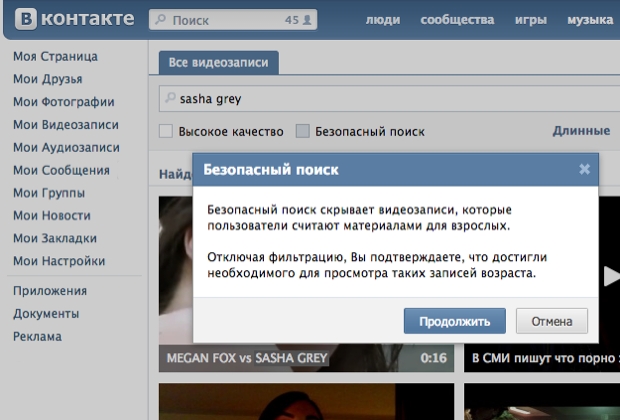Screen dimensions: 620x420
Task: Click the magnifier icon in the top search box
Action: (x=161, y=19)
